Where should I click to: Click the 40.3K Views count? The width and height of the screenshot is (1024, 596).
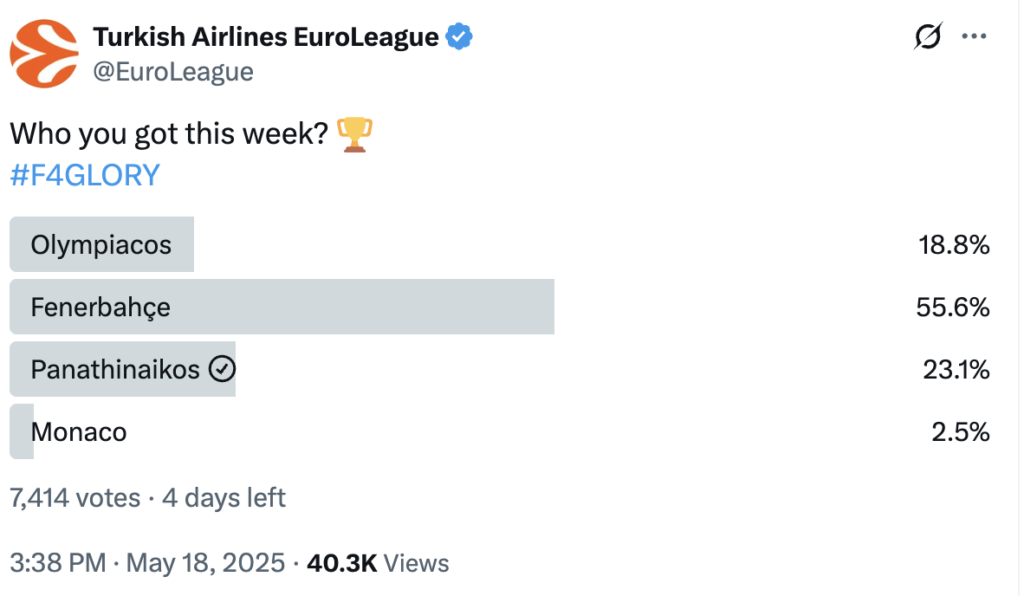[x=378, y=563]
